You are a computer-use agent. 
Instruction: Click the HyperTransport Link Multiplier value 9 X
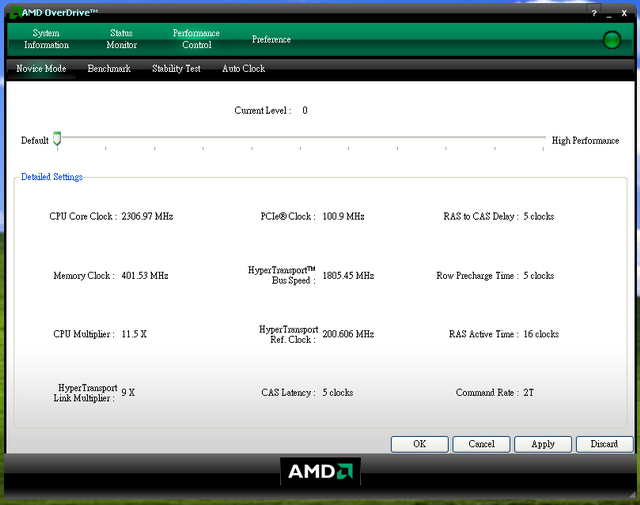coord(128,392)
